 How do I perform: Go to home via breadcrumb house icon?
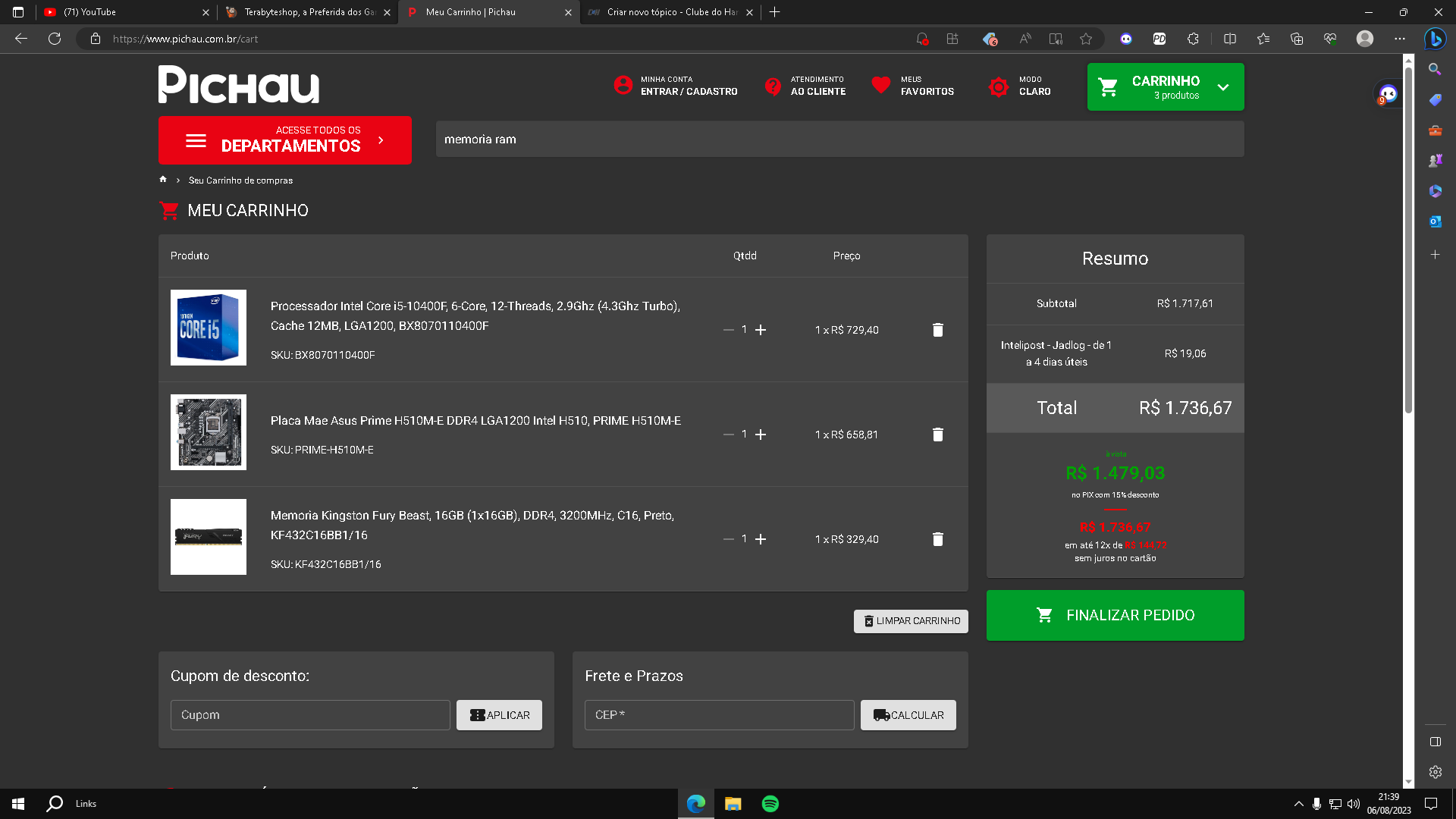(163, 180)
